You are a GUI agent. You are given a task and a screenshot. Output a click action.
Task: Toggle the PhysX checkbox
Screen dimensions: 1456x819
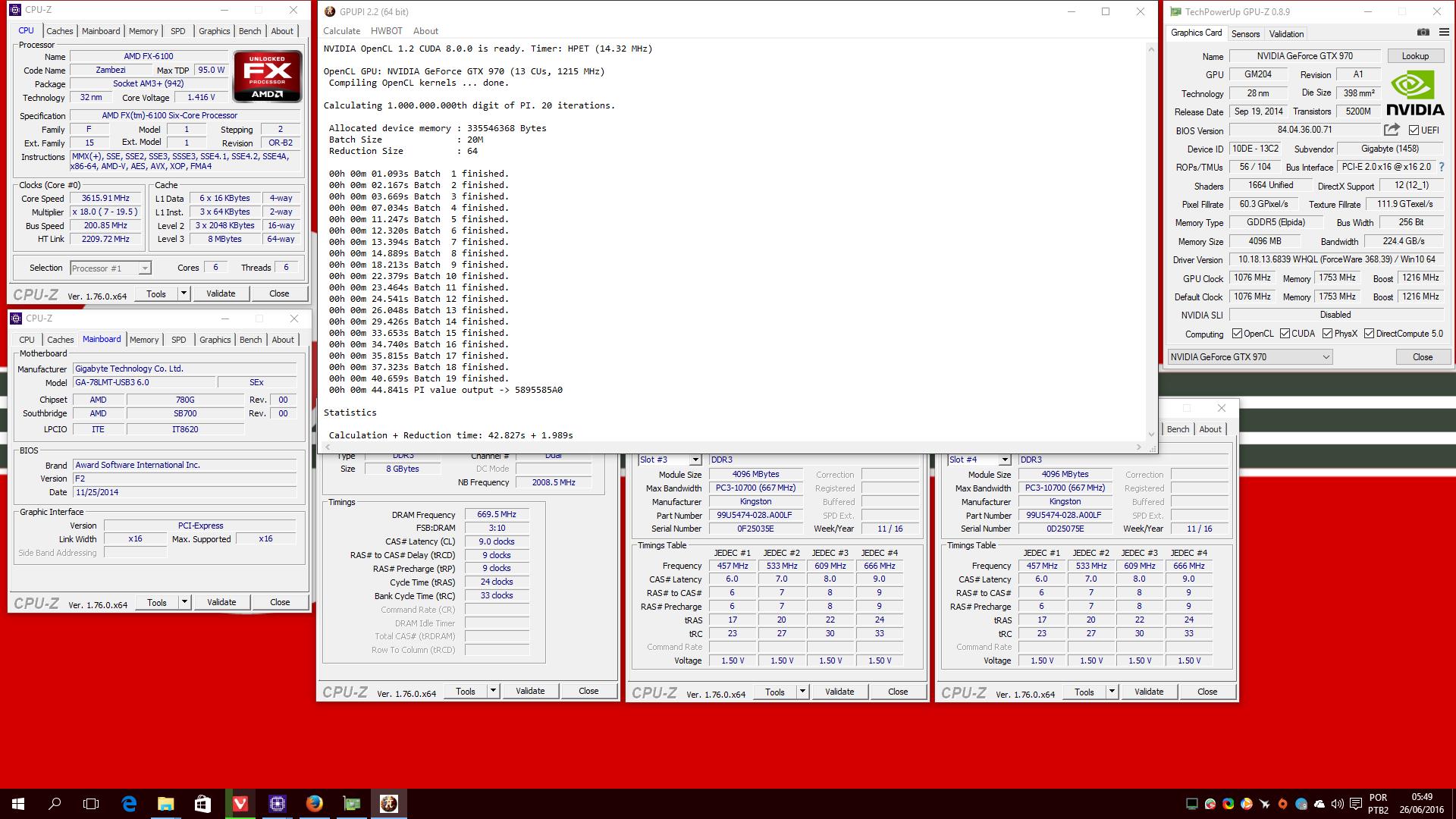pos(1327,334)
